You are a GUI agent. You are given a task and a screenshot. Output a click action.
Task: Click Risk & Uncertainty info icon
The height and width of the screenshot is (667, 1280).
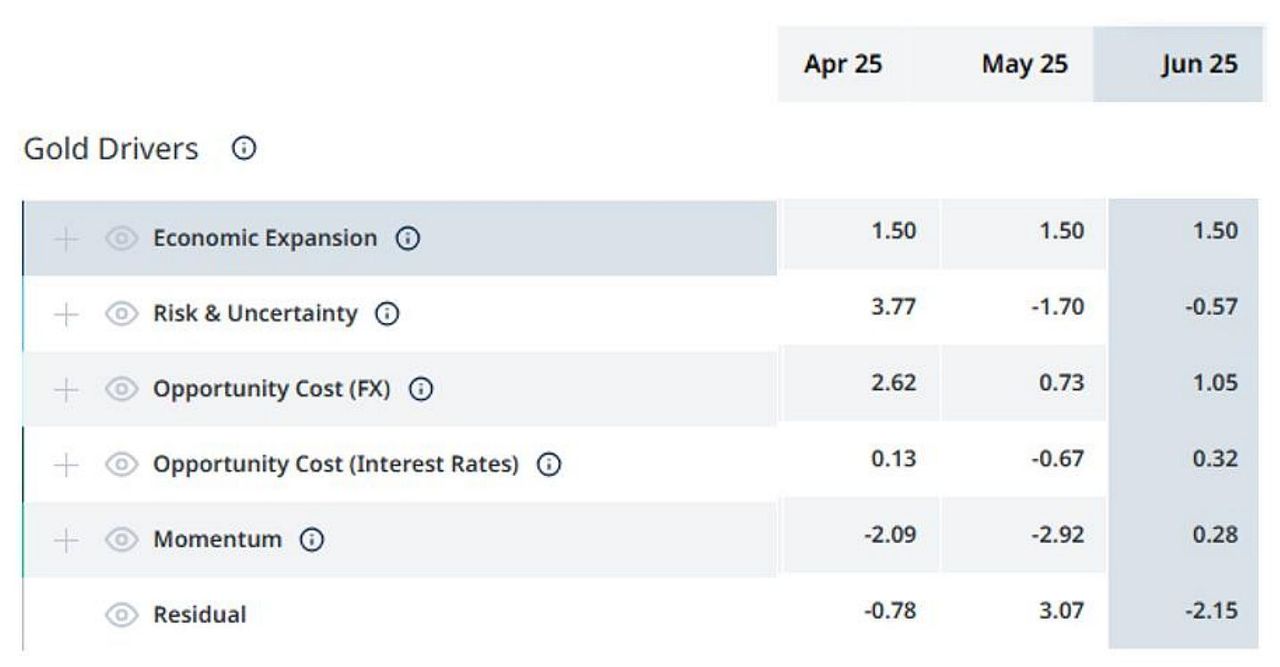(386, 314)
